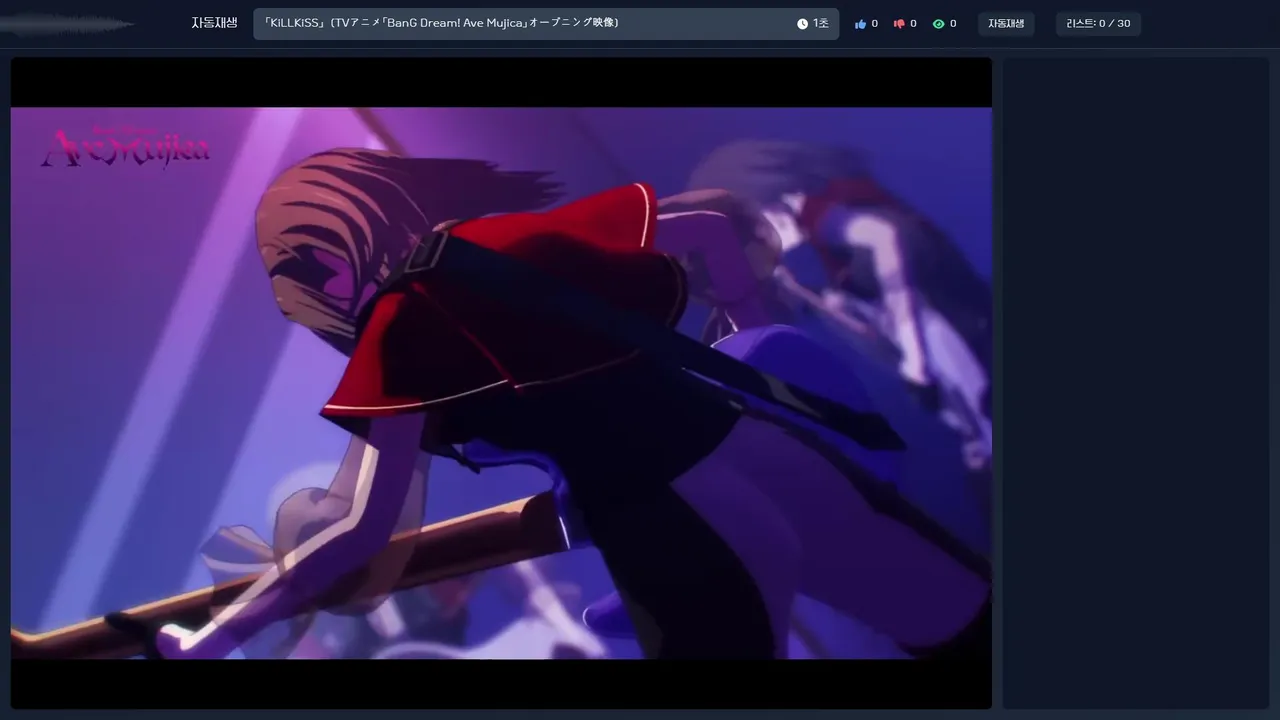Select the KiLLKiSS video title bar
This screenshot has width=1280, height=720.
(546, 24)
